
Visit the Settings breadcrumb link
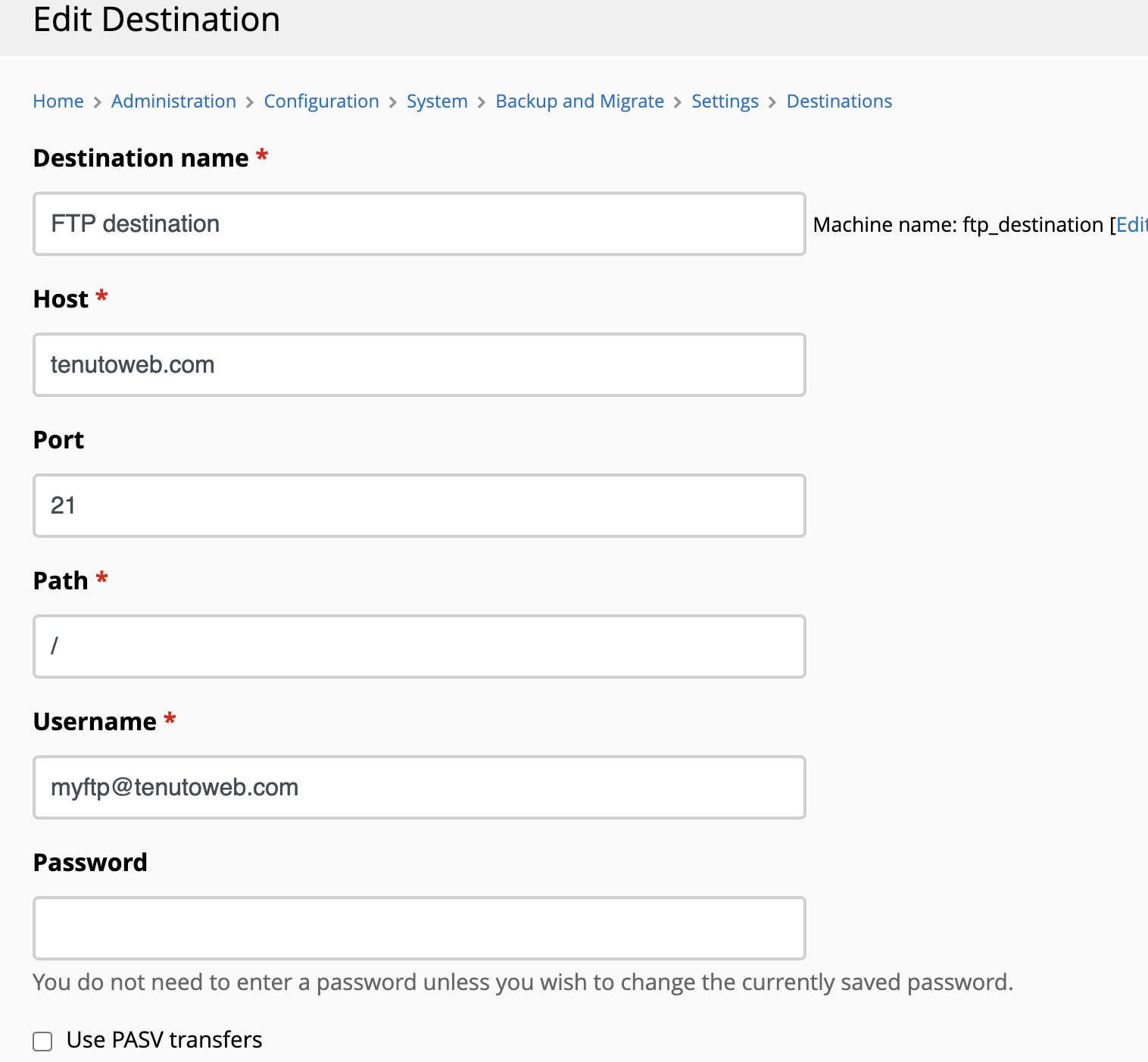[x=725, y=101]
